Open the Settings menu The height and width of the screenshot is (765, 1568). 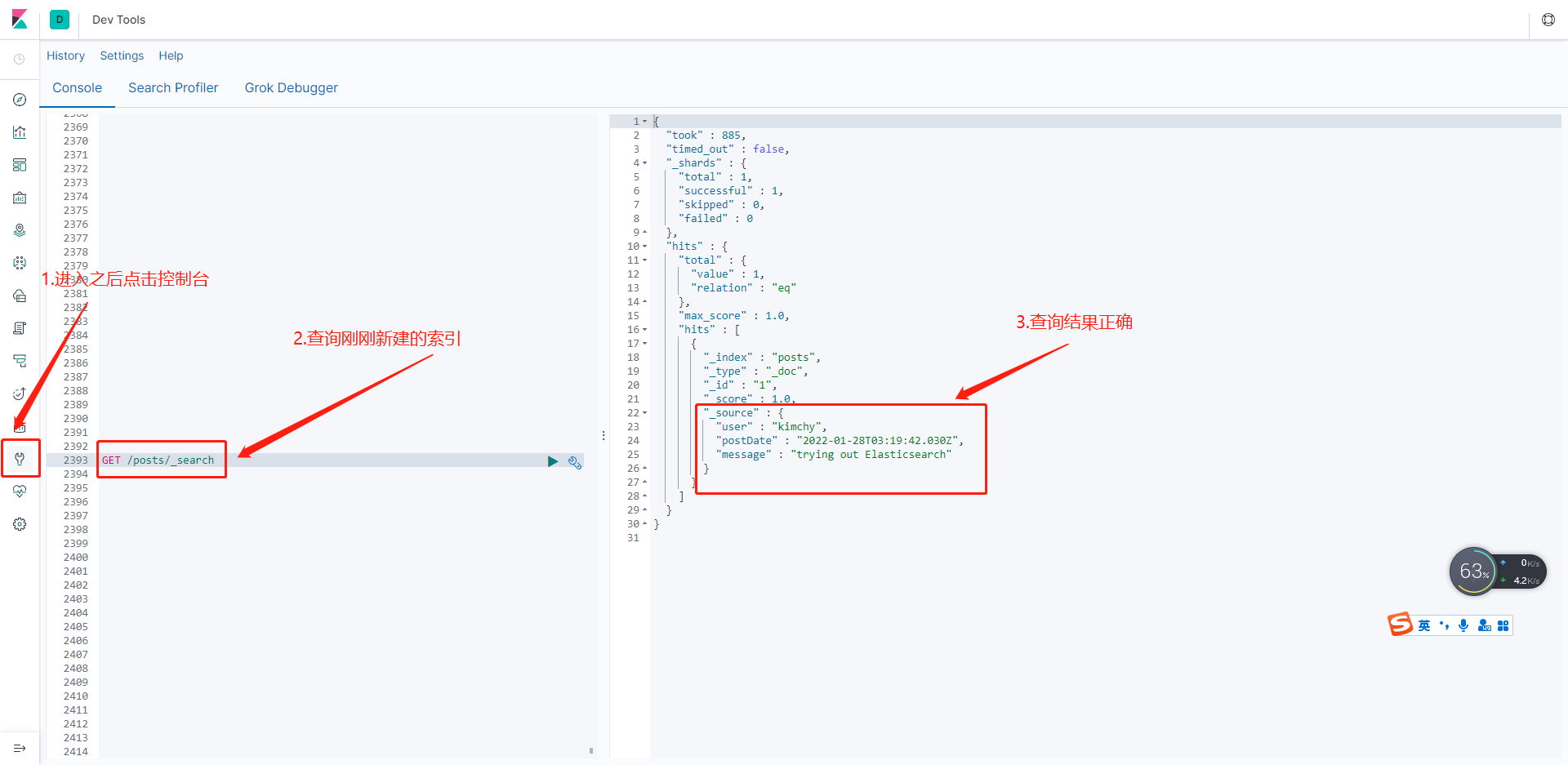point(122,56)
